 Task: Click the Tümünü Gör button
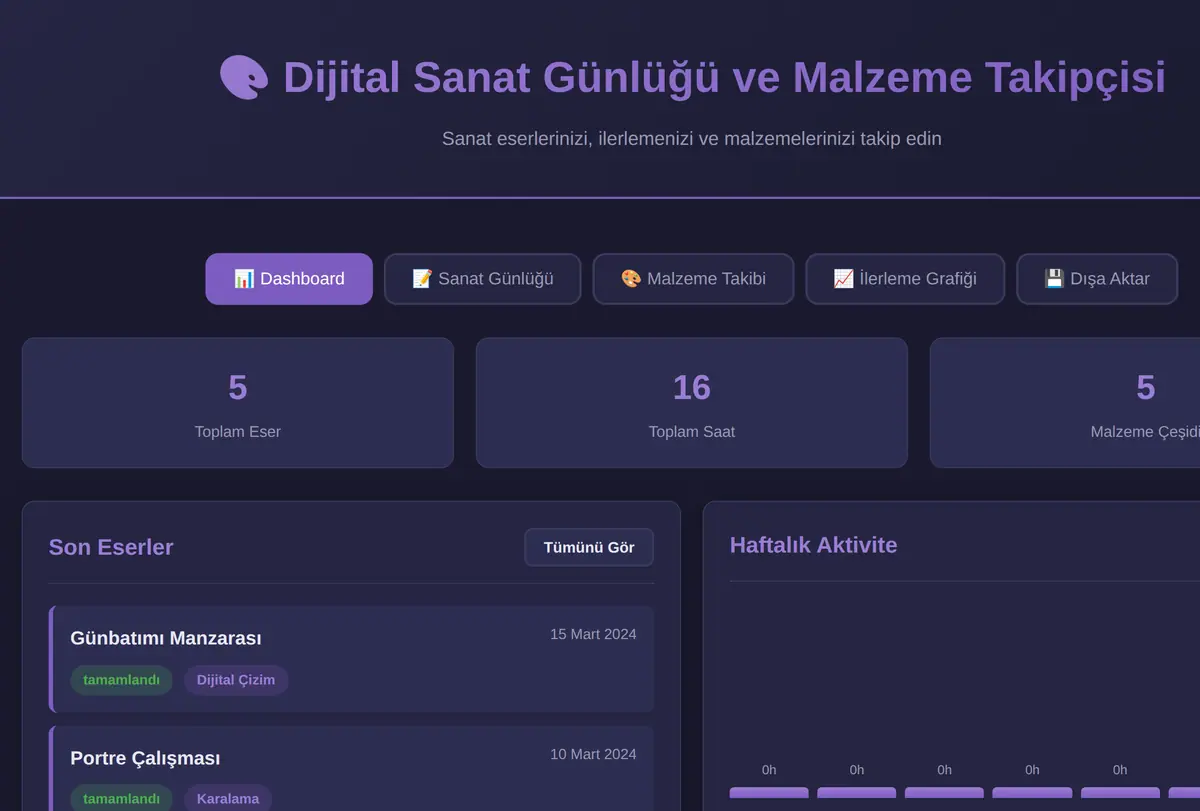(x=589, y=547)
